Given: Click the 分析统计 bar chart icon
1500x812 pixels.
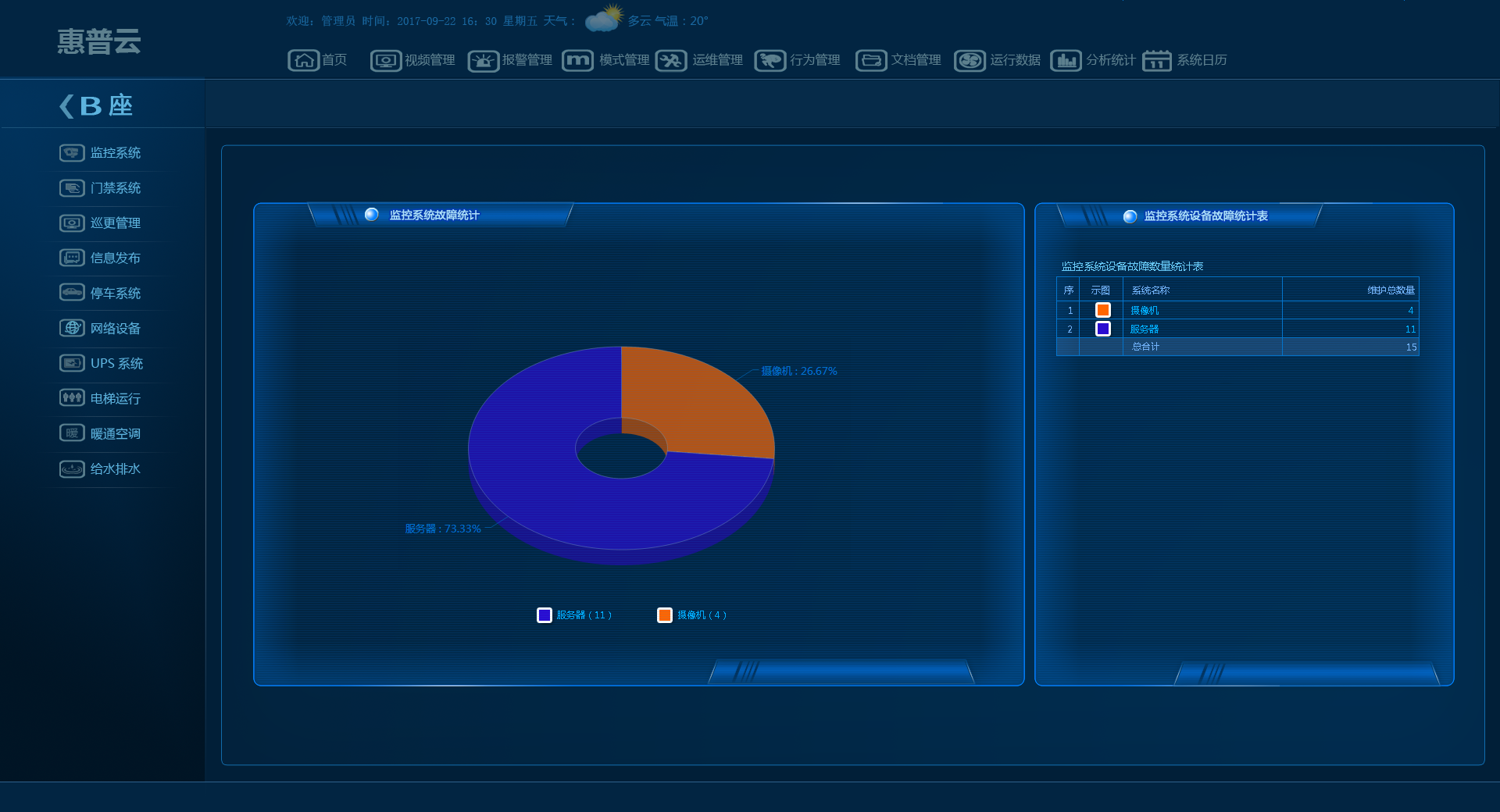Looking at the screenshot, I should click(1066, 60).
